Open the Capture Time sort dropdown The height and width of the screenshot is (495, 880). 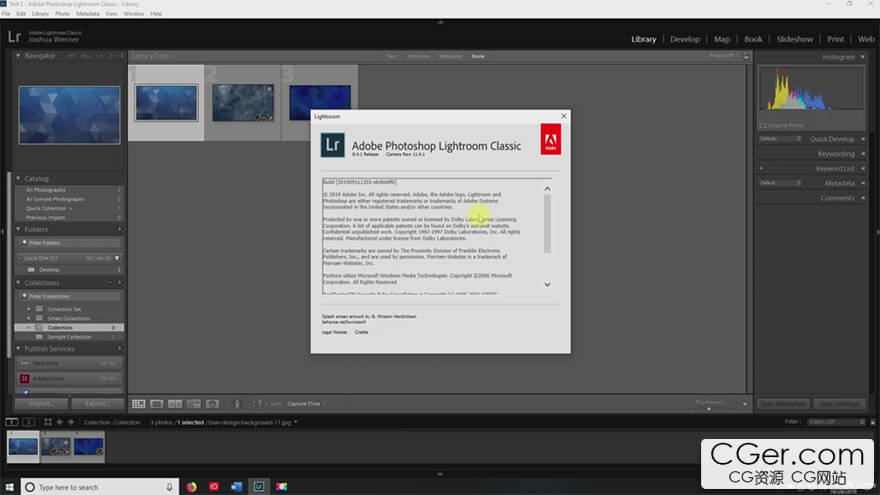pyautogui.click(x=306, y=404)
